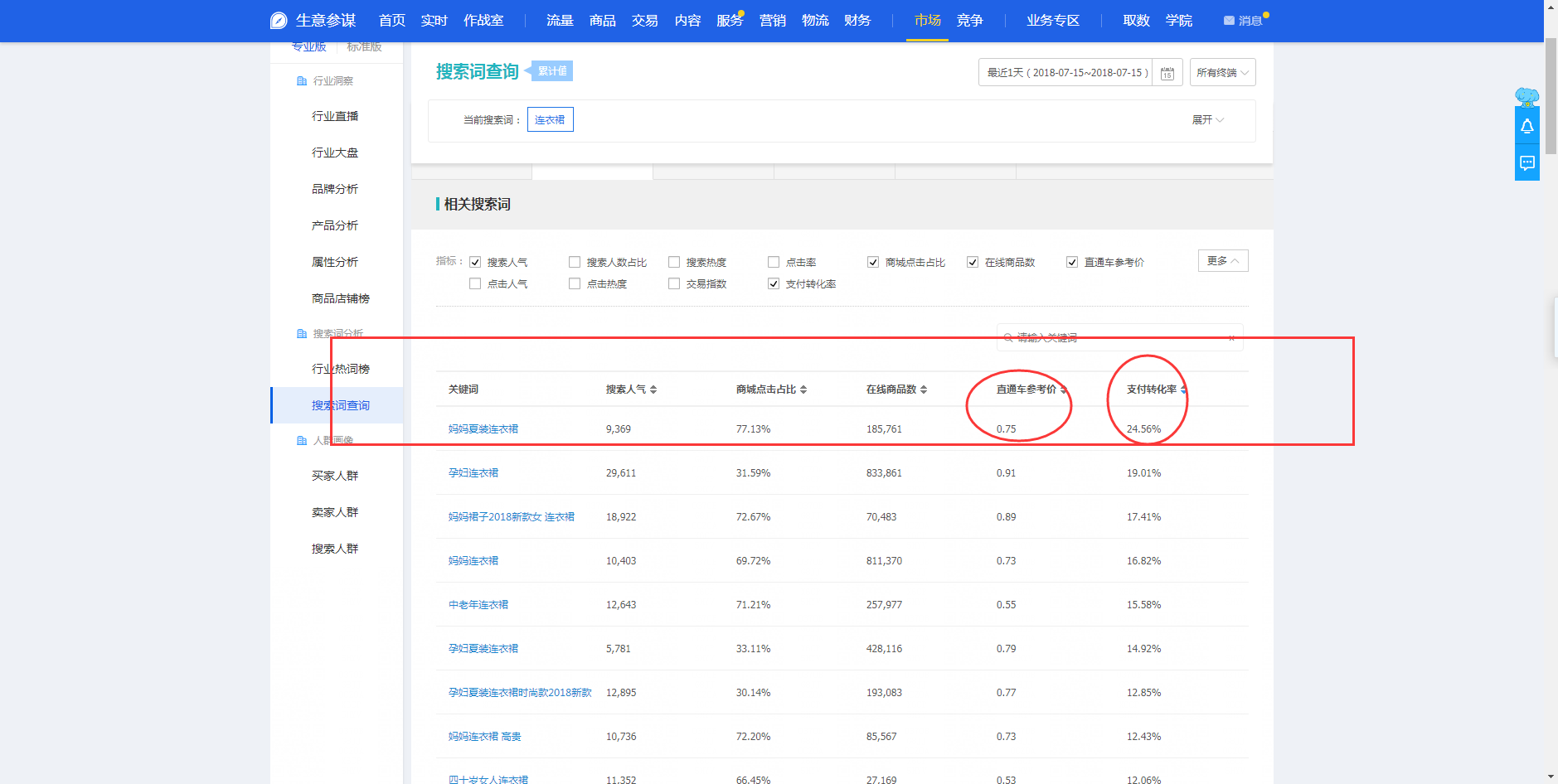
Task: Uncheck the 商城点击占比 checkbox
Action: pyautogui.click(x=873, y=262)
